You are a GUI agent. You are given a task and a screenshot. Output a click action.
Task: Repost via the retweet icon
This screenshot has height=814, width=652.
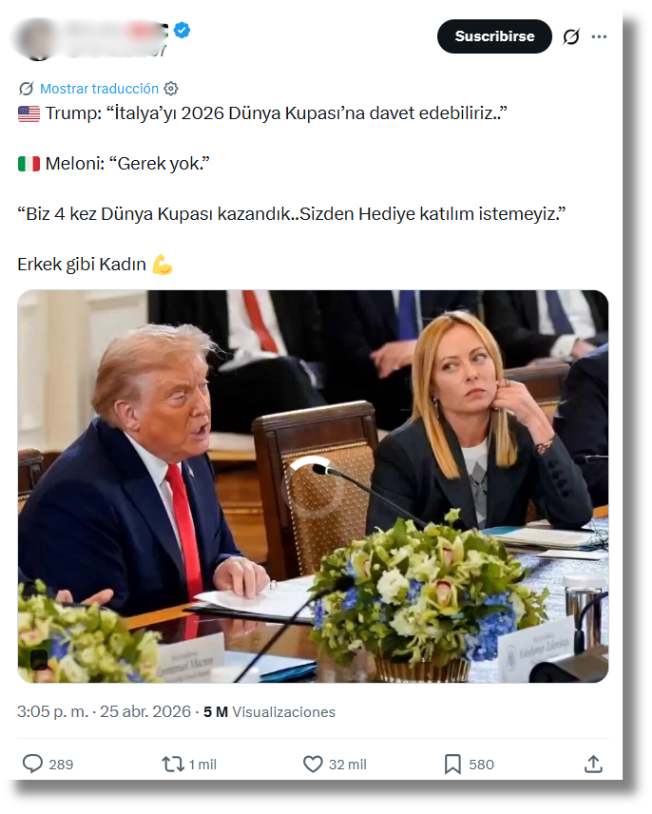click(x=173, y=764)
